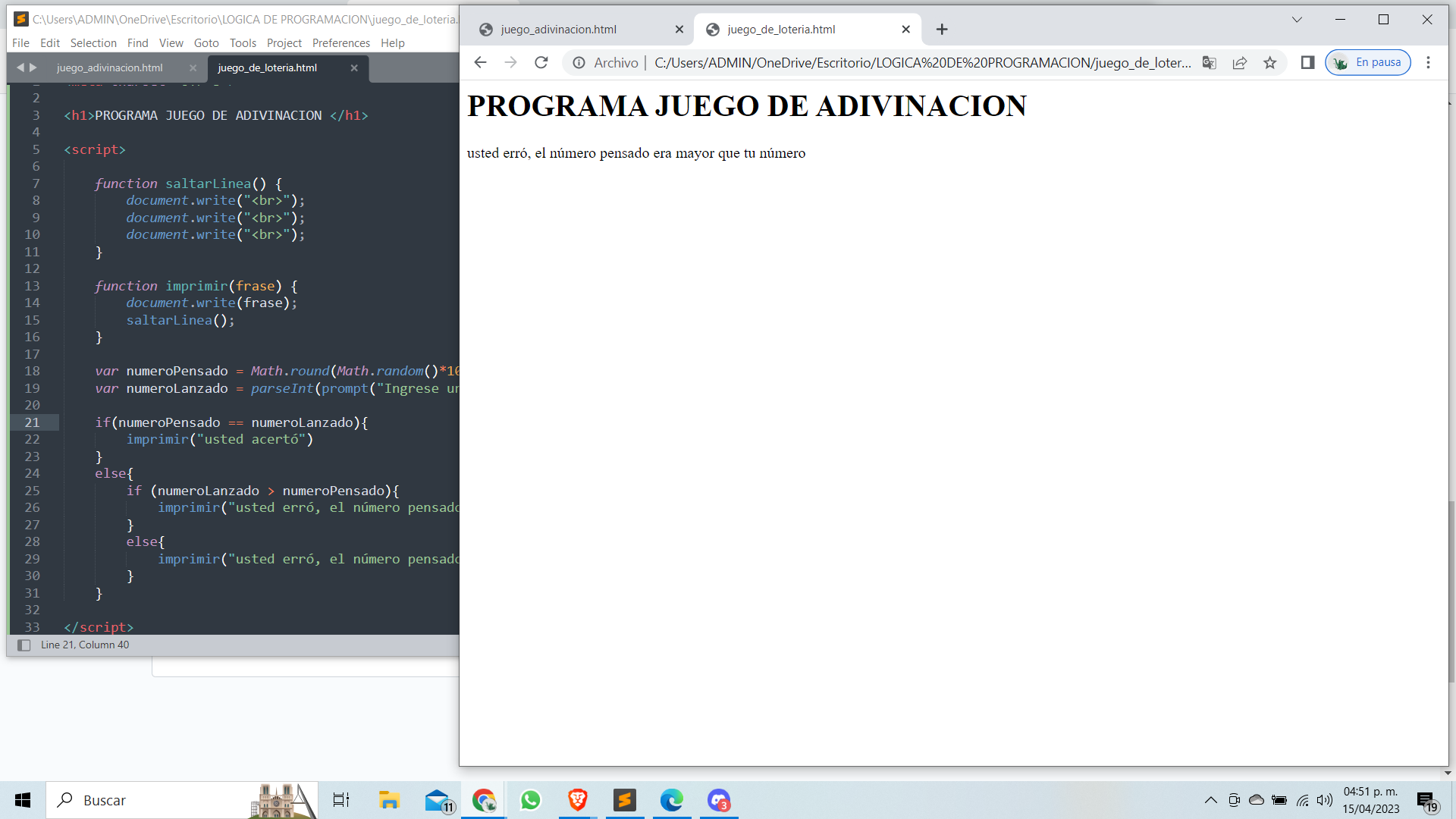Image resolution: width=1456 pixels, height=819 pixels.
Task: Click previous tab arrow in Sublime
Action: [x=20, y=67]
